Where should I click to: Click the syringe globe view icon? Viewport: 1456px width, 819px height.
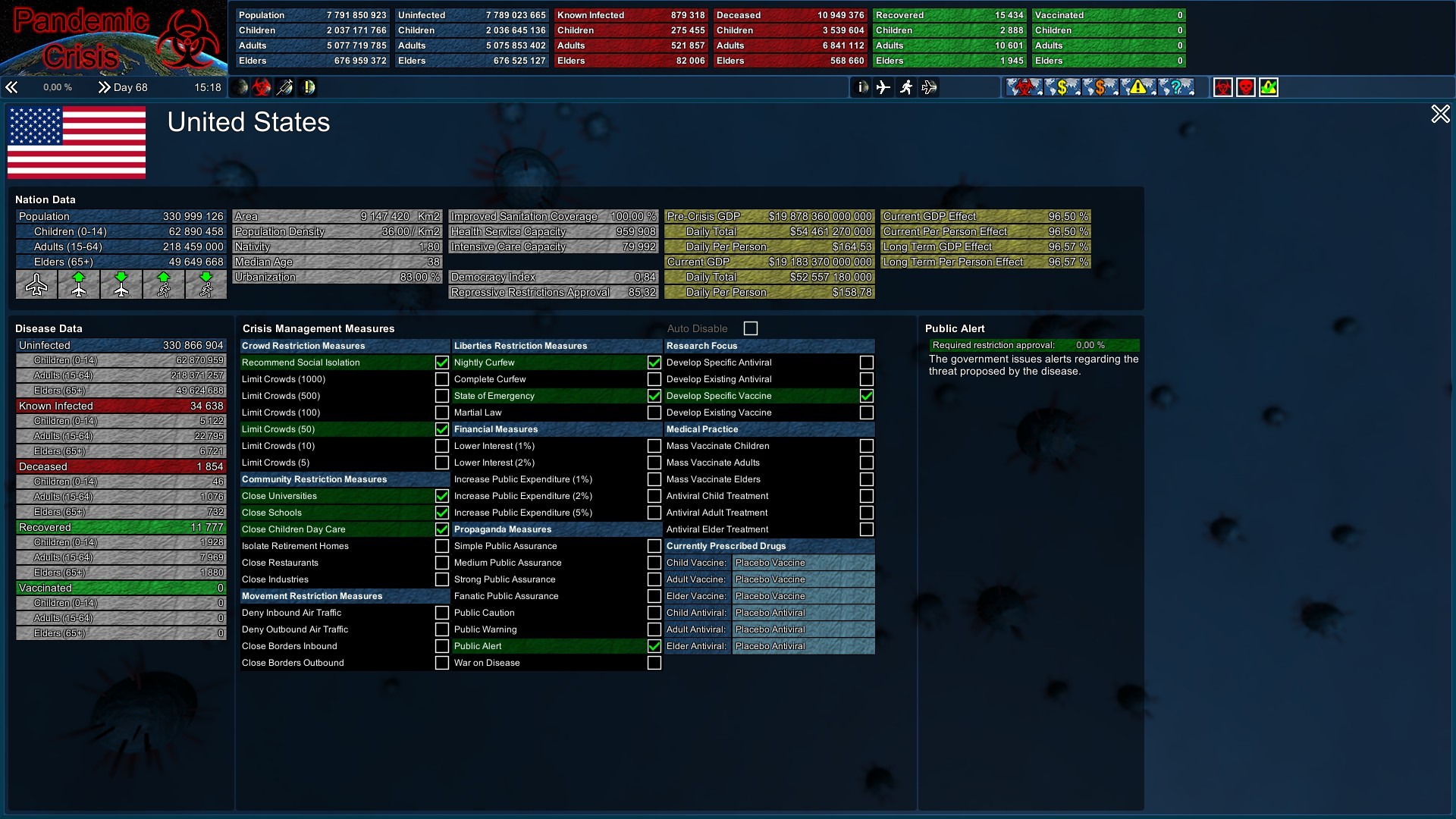pos(284,87)
